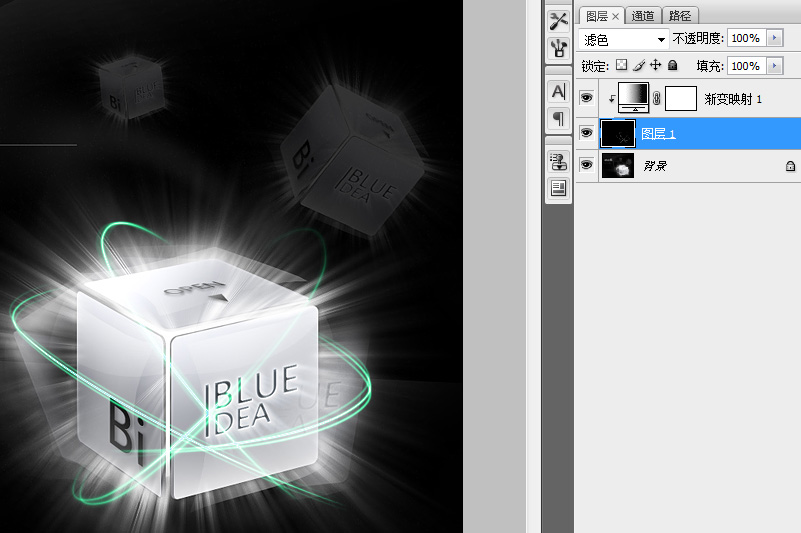This screenshot has height=533, width=801.
Task: Lock transparent pixels checkerboard icon
Action: point(621,65)
